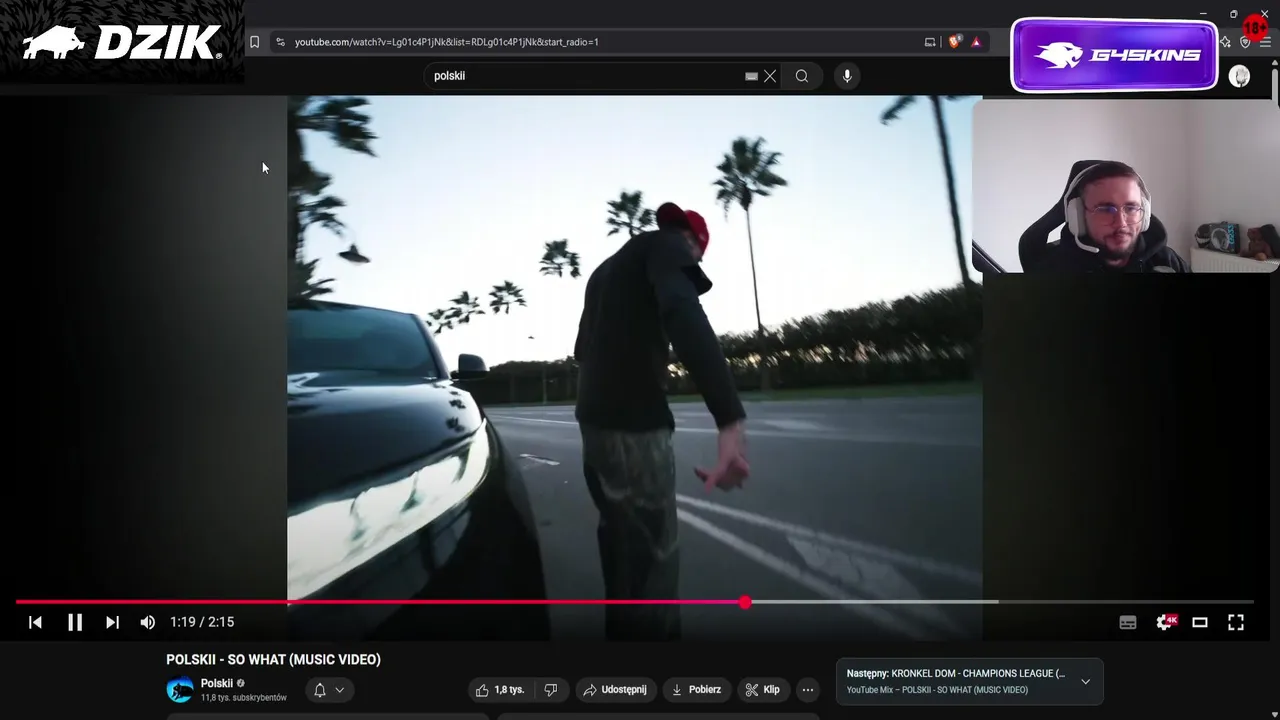The width and height of the screenshot is (1280, 720).
Task: Open notification bell dropdown for Polskii
Action: (329, 690)
